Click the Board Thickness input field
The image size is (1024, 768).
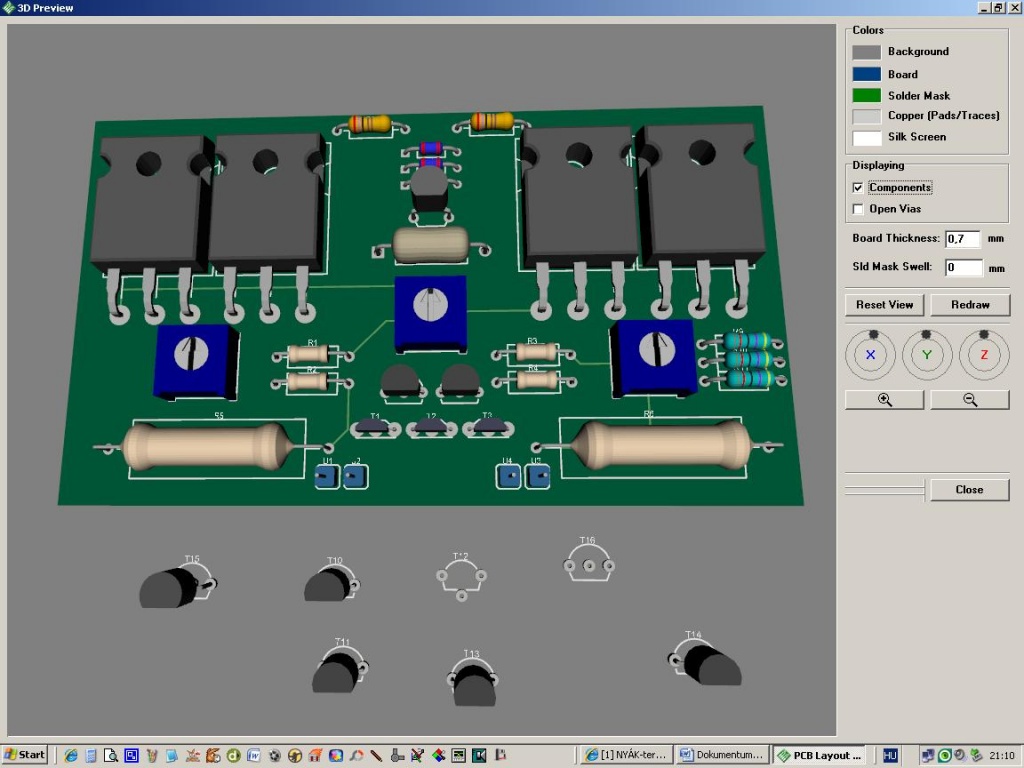click(x=963, y=239)
